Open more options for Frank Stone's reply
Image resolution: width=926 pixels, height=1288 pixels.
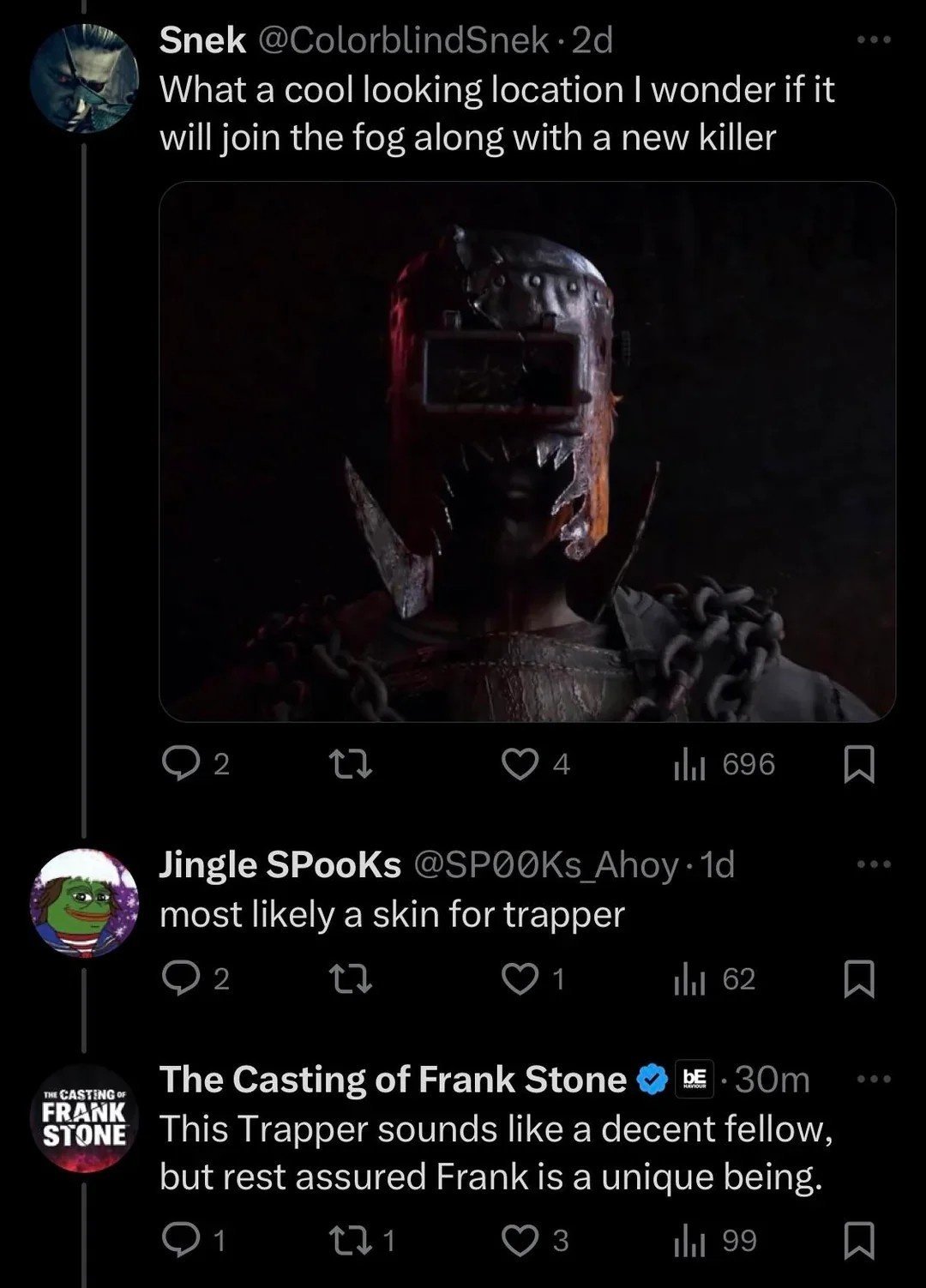click(873, 1079)
